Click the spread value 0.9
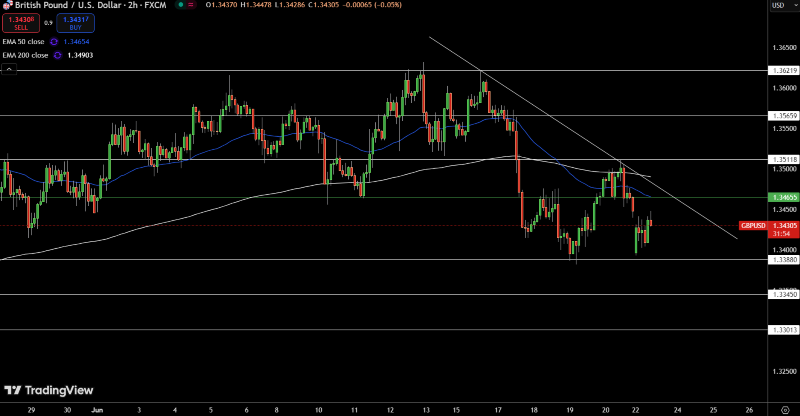This screenshot has width=800, height=416. (x=48, y=23)
